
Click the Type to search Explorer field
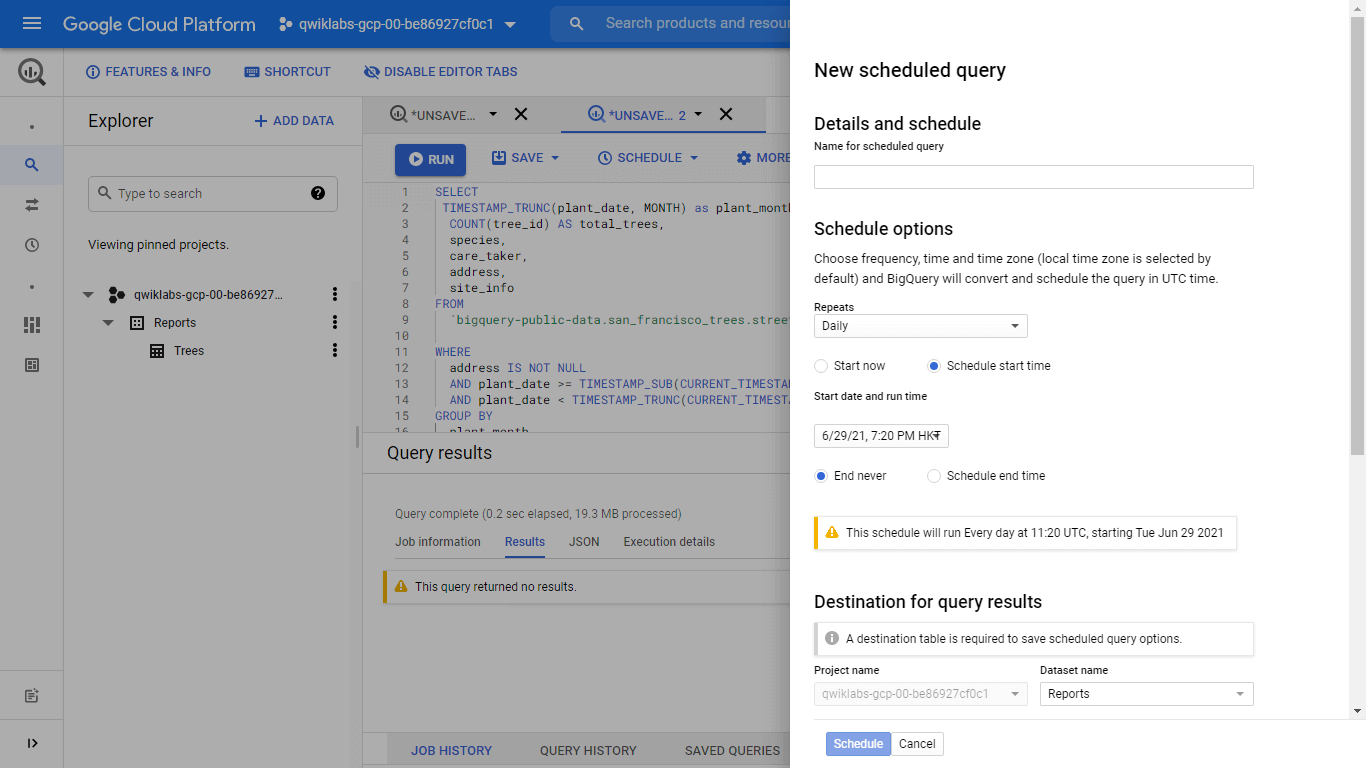click(x=213, y=194)
